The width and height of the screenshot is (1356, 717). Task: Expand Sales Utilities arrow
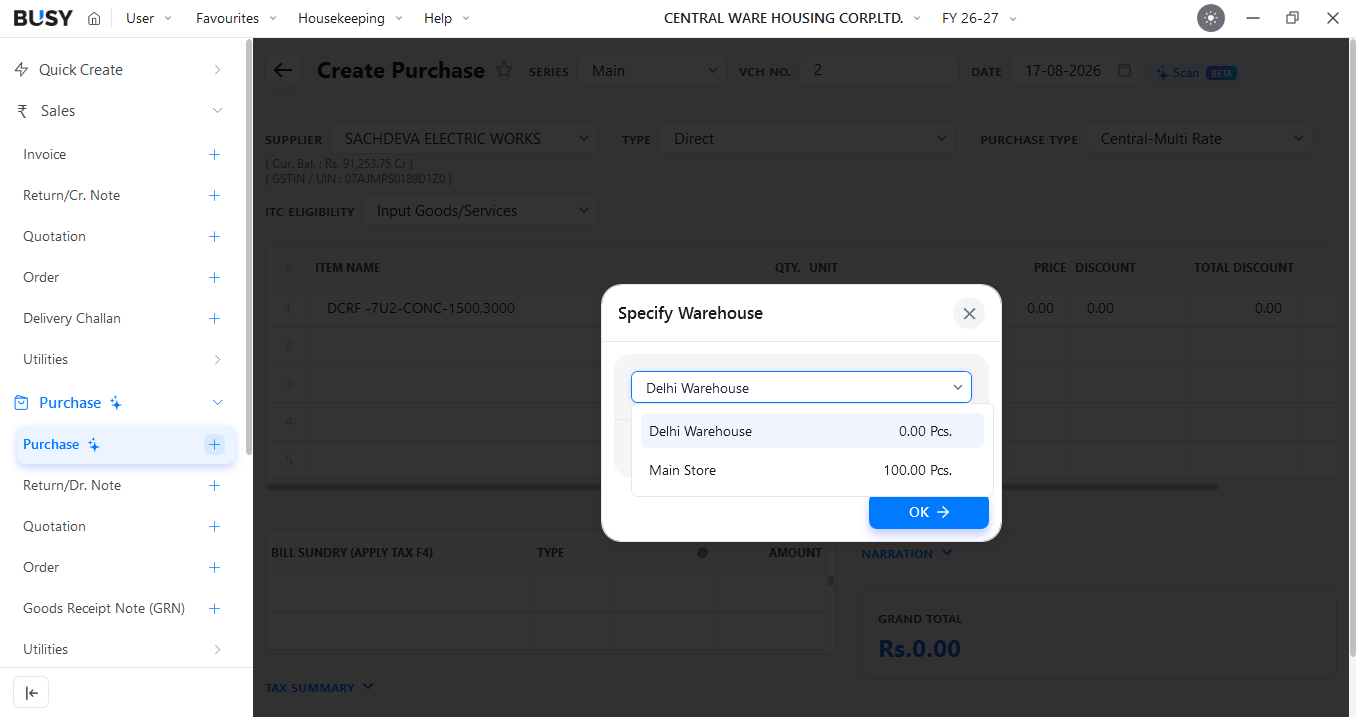point(217,359)
